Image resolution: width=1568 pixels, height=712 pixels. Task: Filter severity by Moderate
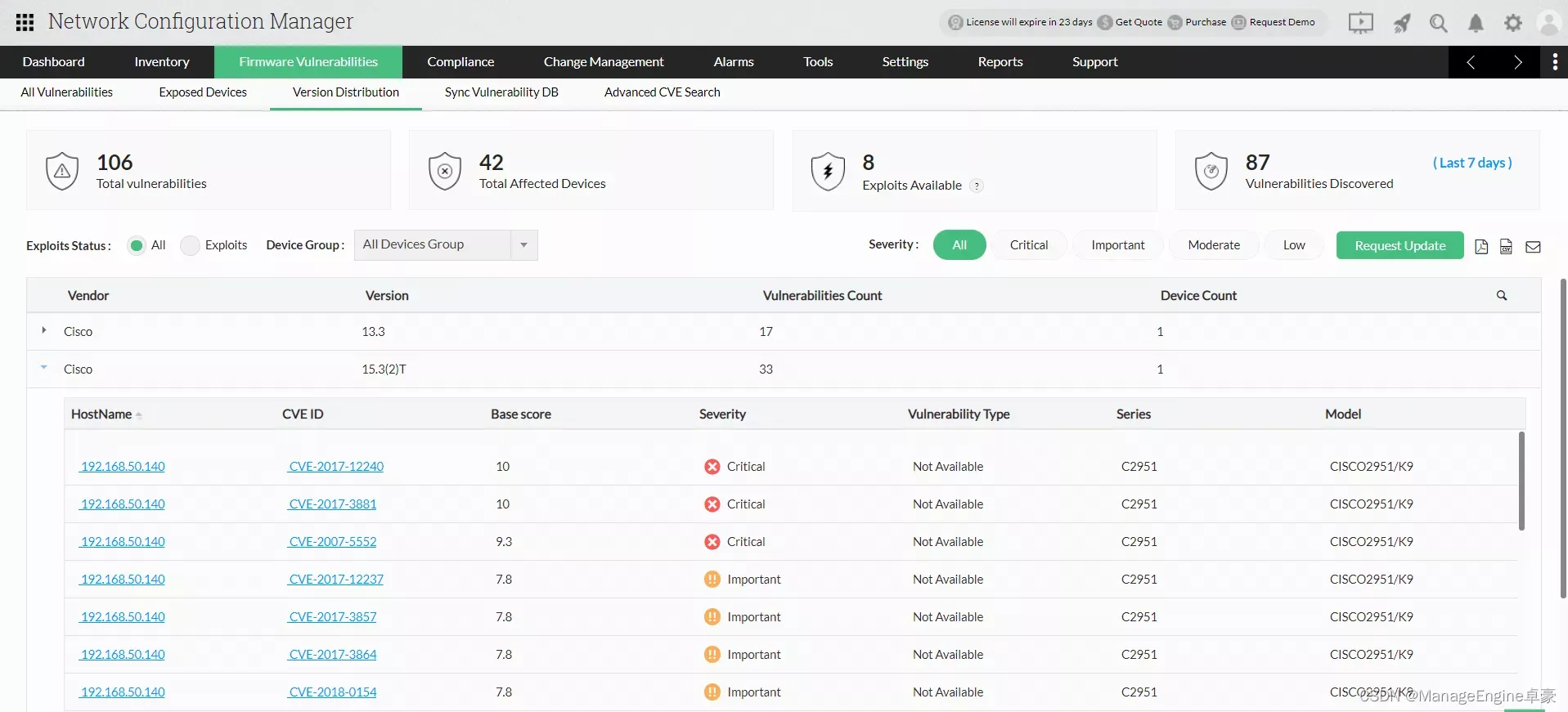pyautogui.click(x=1214, y=245)
